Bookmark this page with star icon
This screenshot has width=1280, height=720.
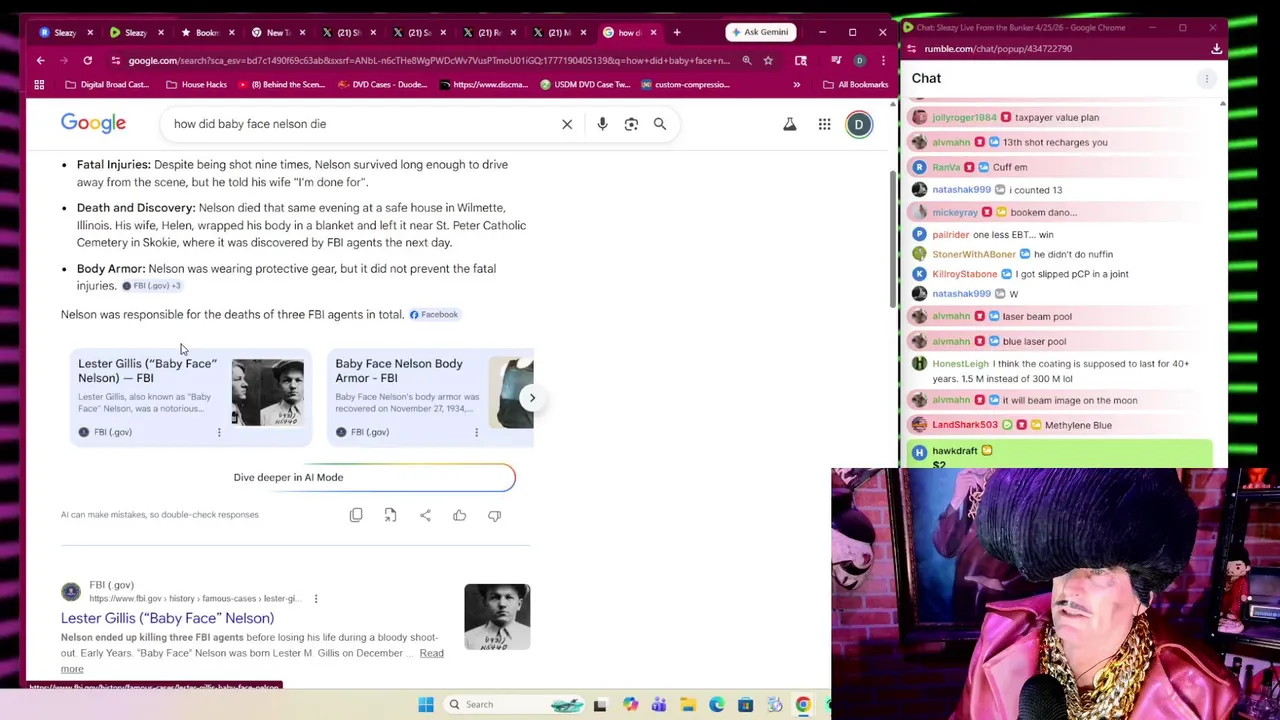[768, 60]
